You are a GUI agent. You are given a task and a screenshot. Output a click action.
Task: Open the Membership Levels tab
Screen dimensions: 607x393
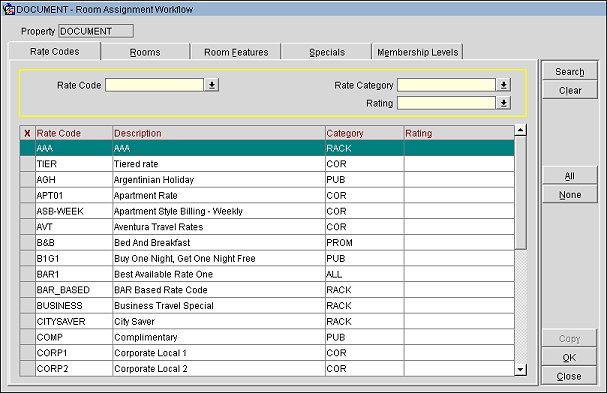click(417, 52)
